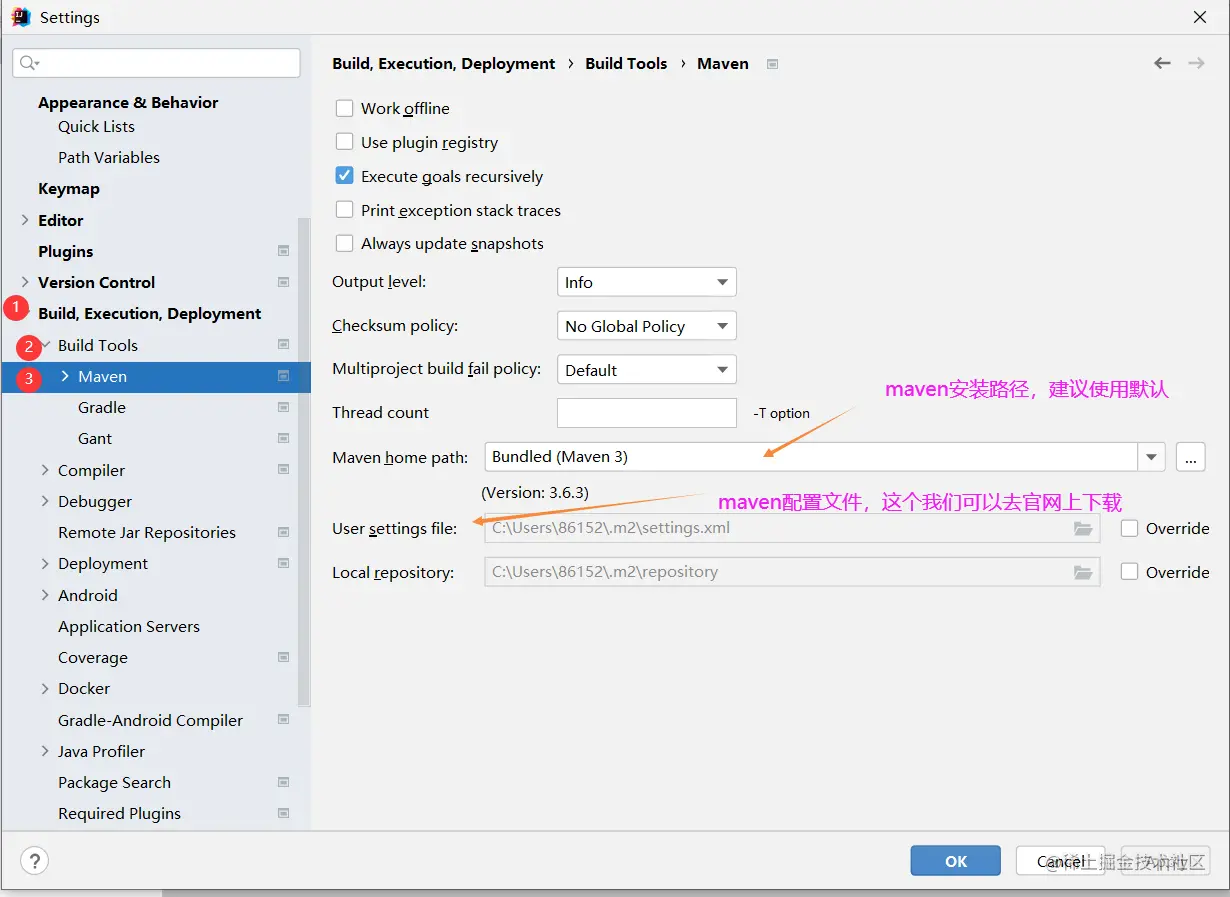Click the project-level icon beside Package Search
The image size is (1230, 897).
tap(284, 782)
